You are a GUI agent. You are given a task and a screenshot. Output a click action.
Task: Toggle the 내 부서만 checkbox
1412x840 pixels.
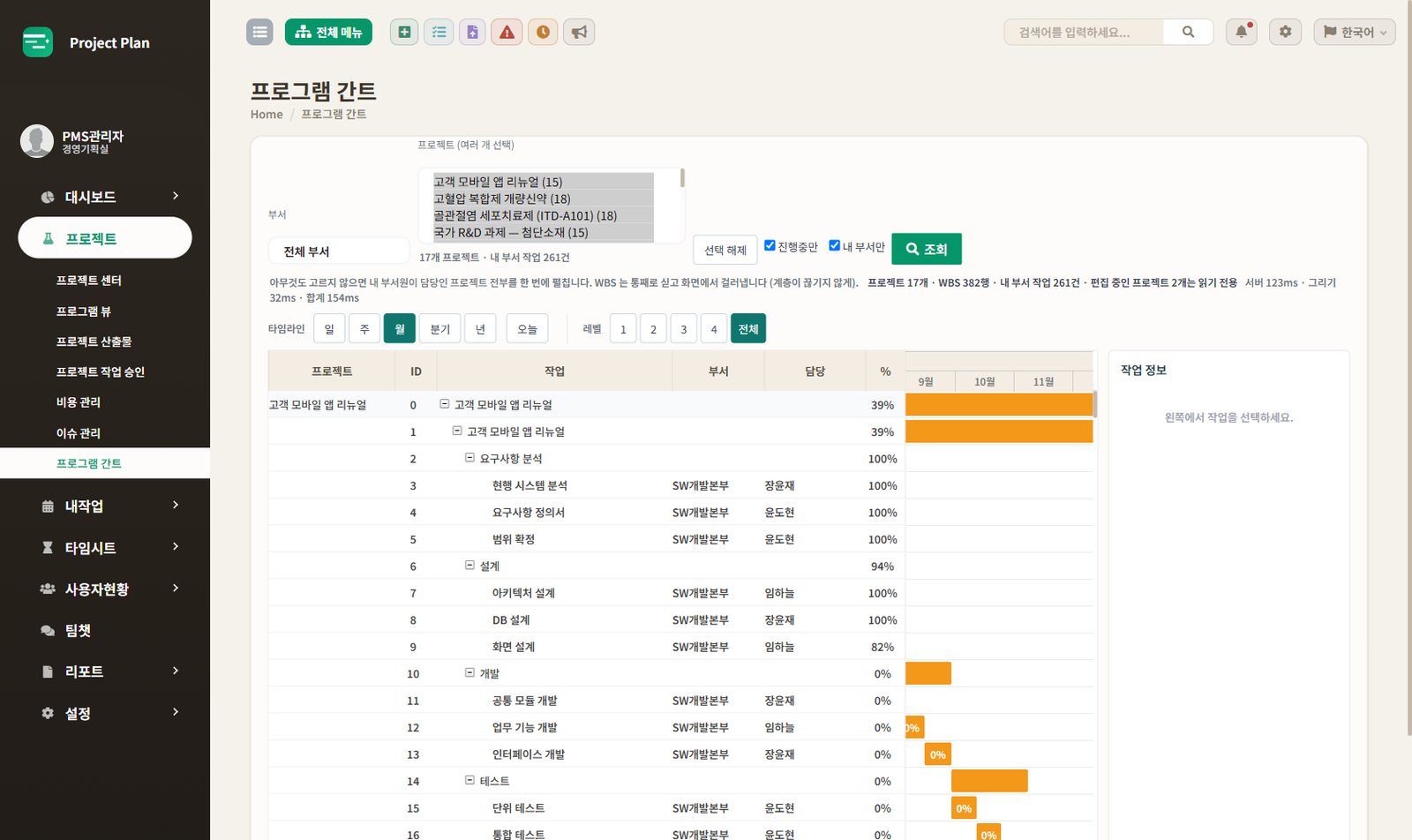(x=834, y=245)
